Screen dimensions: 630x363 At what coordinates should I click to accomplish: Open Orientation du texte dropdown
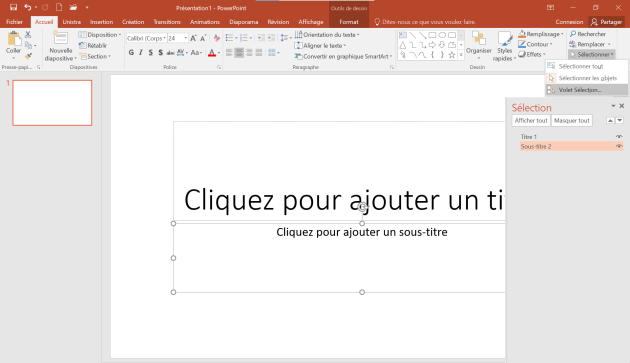tap(327, 35)
